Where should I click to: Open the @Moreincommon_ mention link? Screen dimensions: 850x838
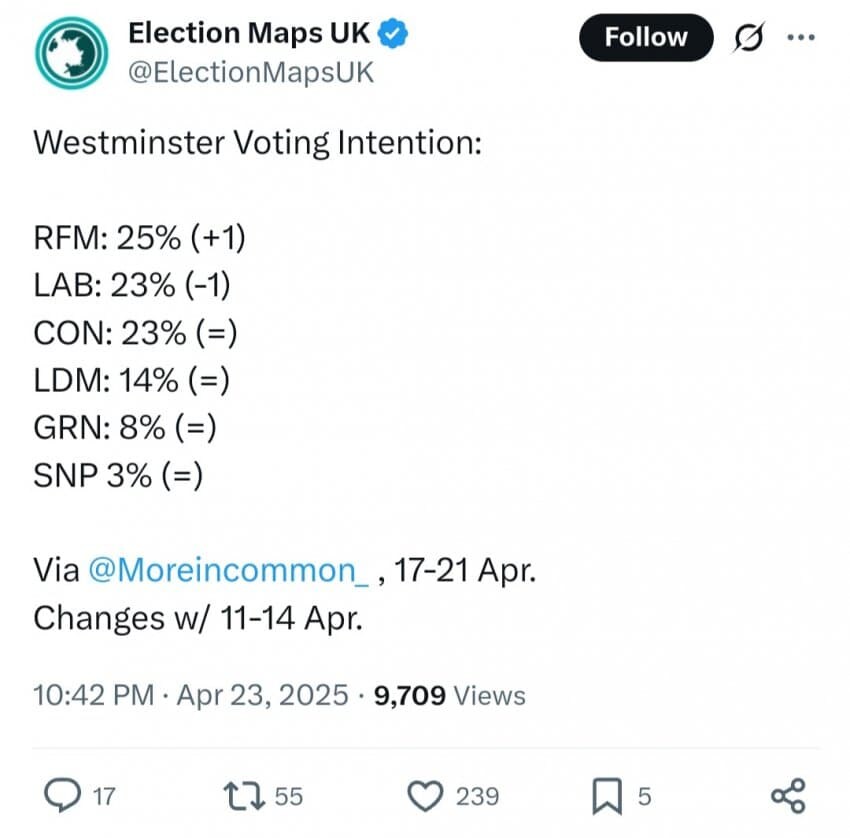click(x=228, y=570)
